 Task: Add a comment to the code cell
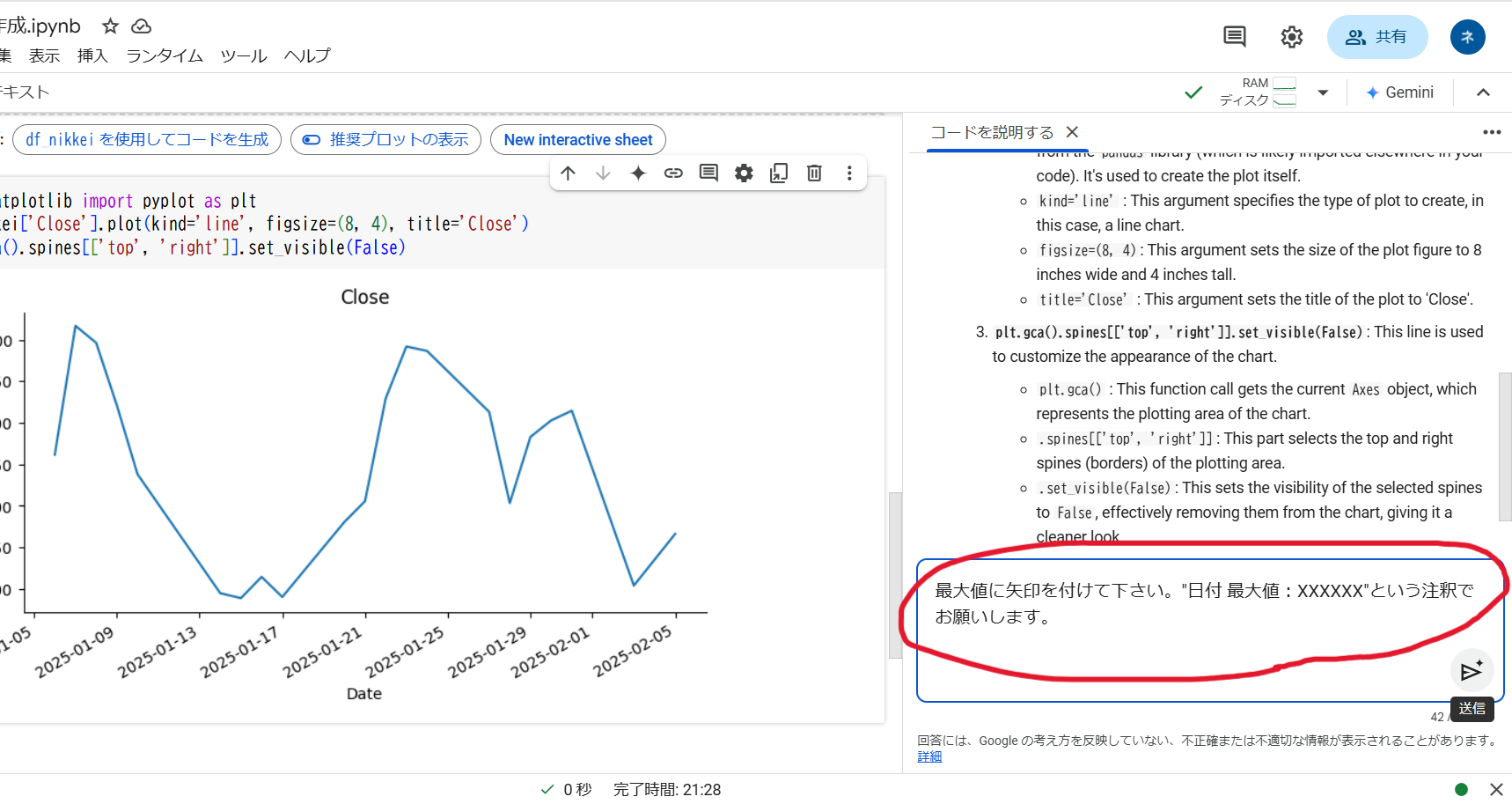(708, 173)
